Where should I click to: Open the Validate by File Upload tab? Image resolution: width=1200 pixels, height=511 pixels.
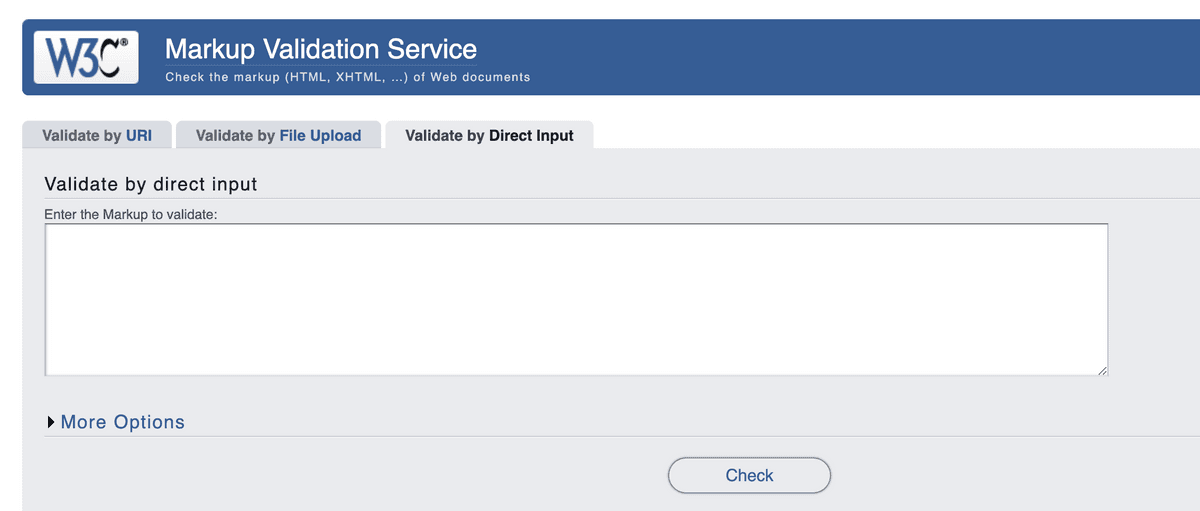click(278, 135)
